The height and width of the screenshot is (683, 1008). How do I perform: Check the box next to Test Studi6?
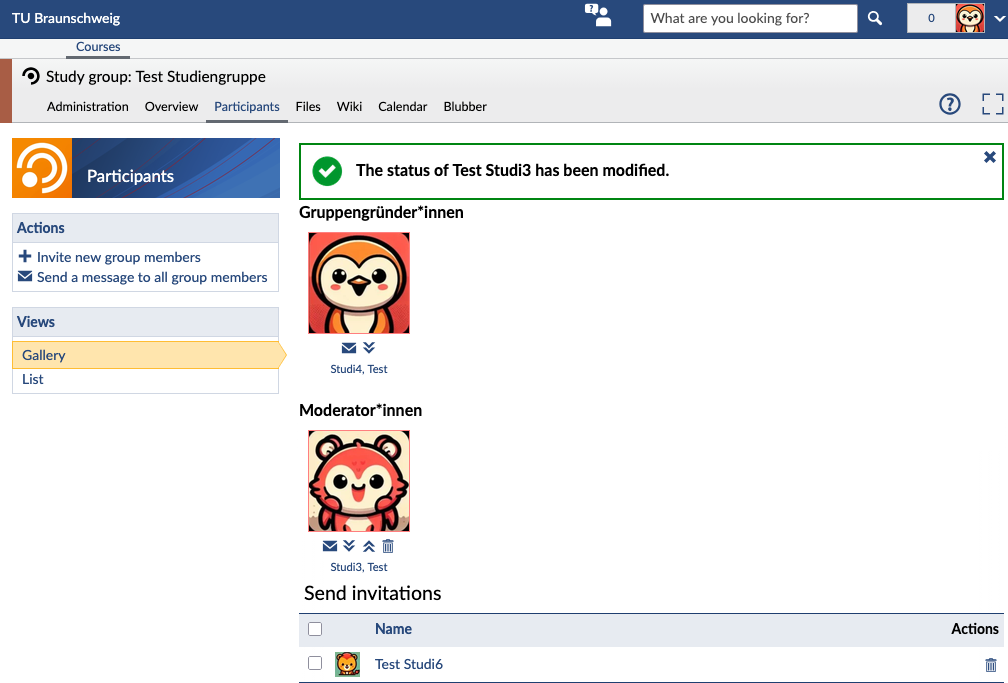pos(315,663)
